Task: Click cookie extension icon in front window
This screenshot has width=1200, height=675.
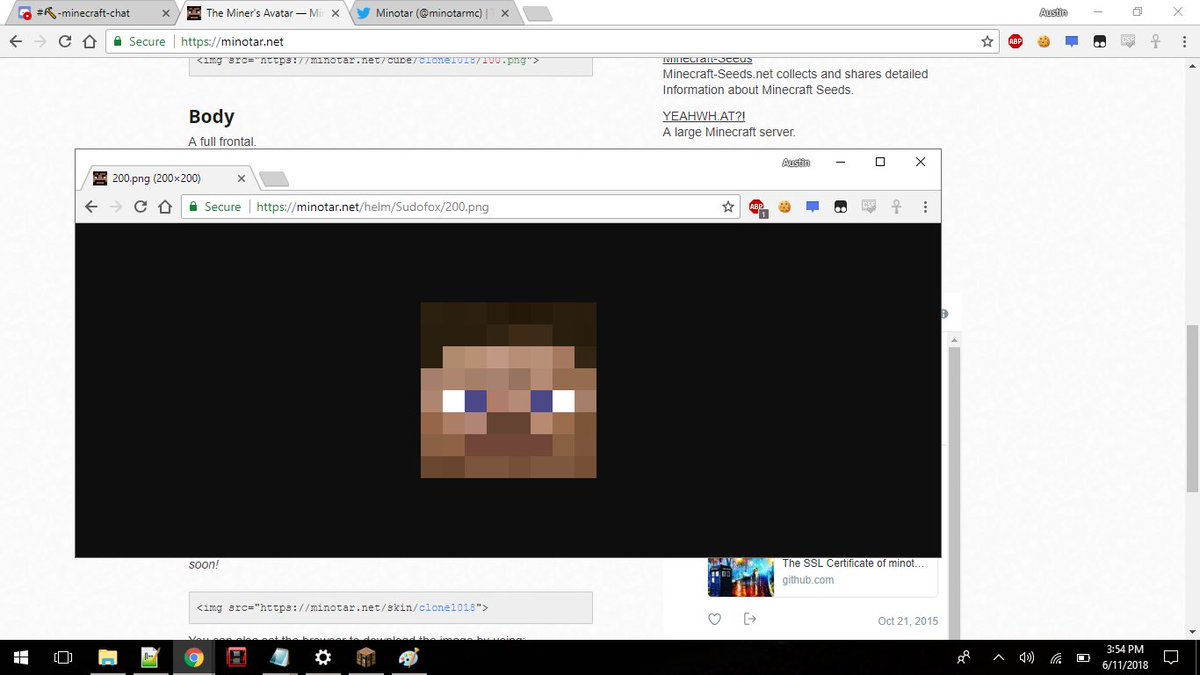Action: [x=785, y=207]
